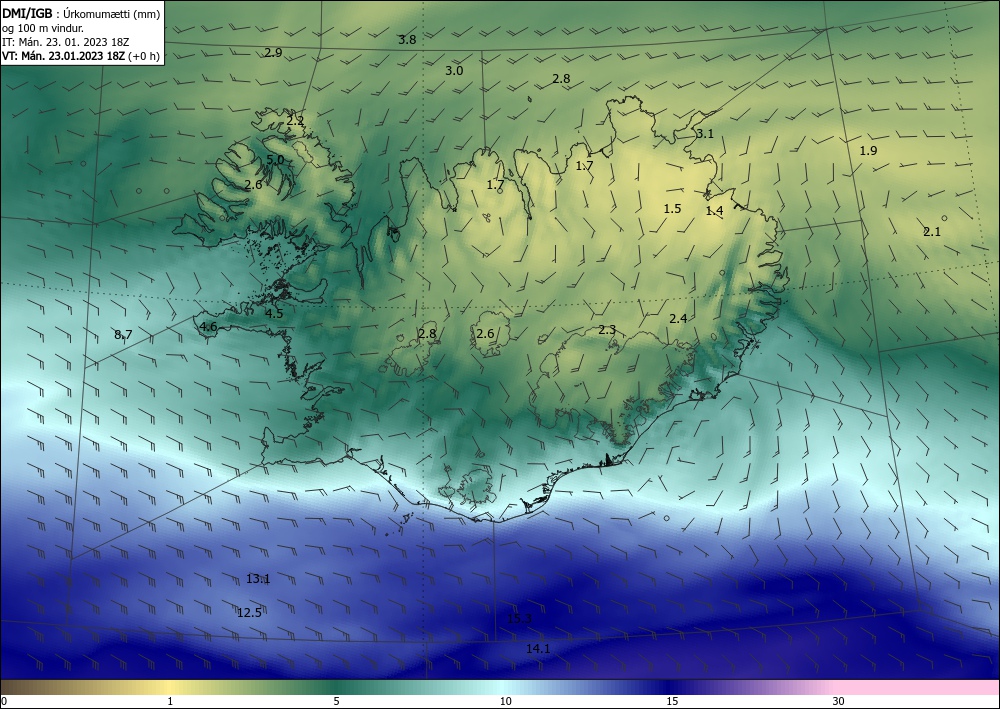Click the map value 8.7
The height and width of the screenshot is (709, 1000).
click(x=123, y=335)
